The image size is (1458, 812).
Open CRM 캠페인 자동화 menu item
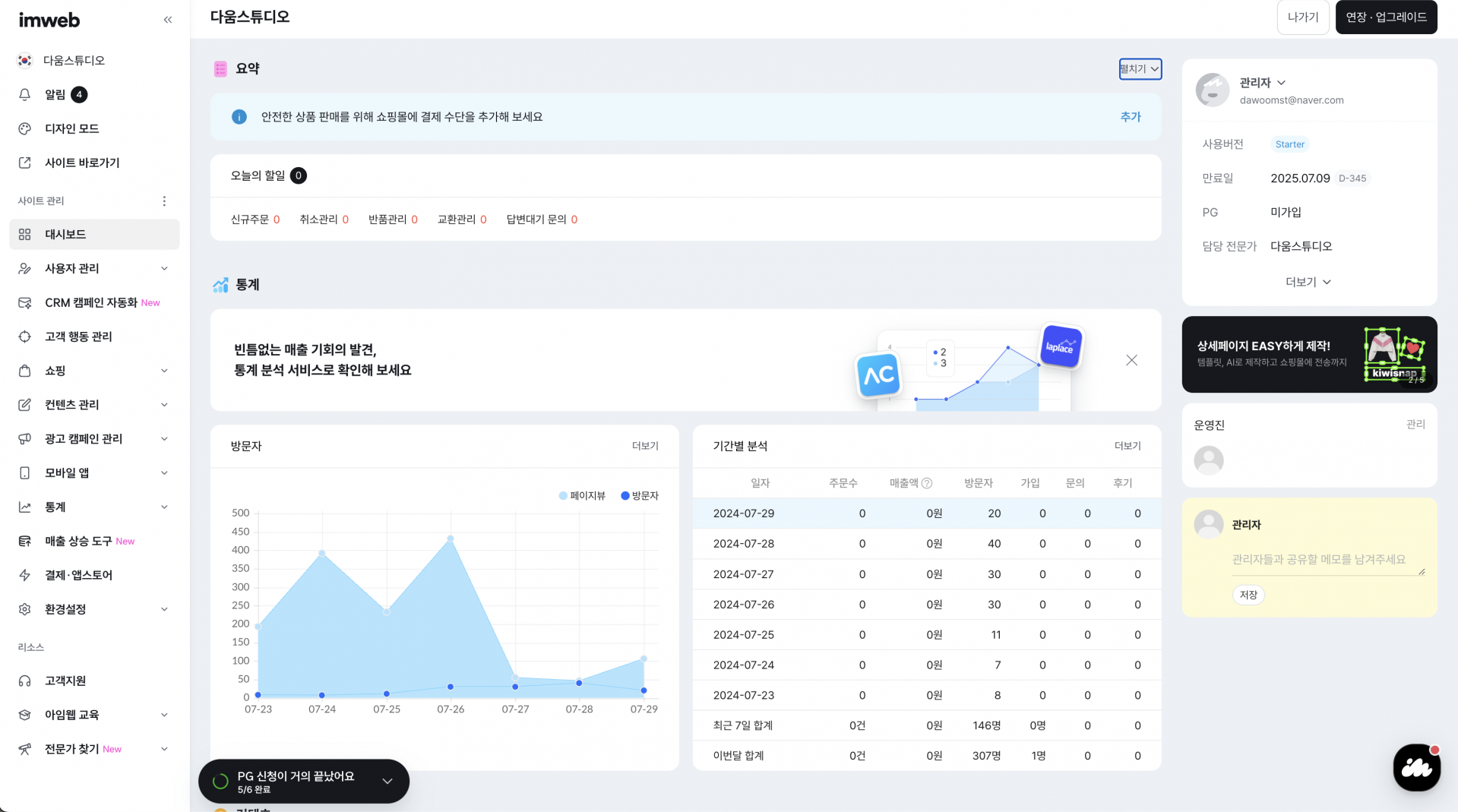pyautogui.click(x=90, y=302)
